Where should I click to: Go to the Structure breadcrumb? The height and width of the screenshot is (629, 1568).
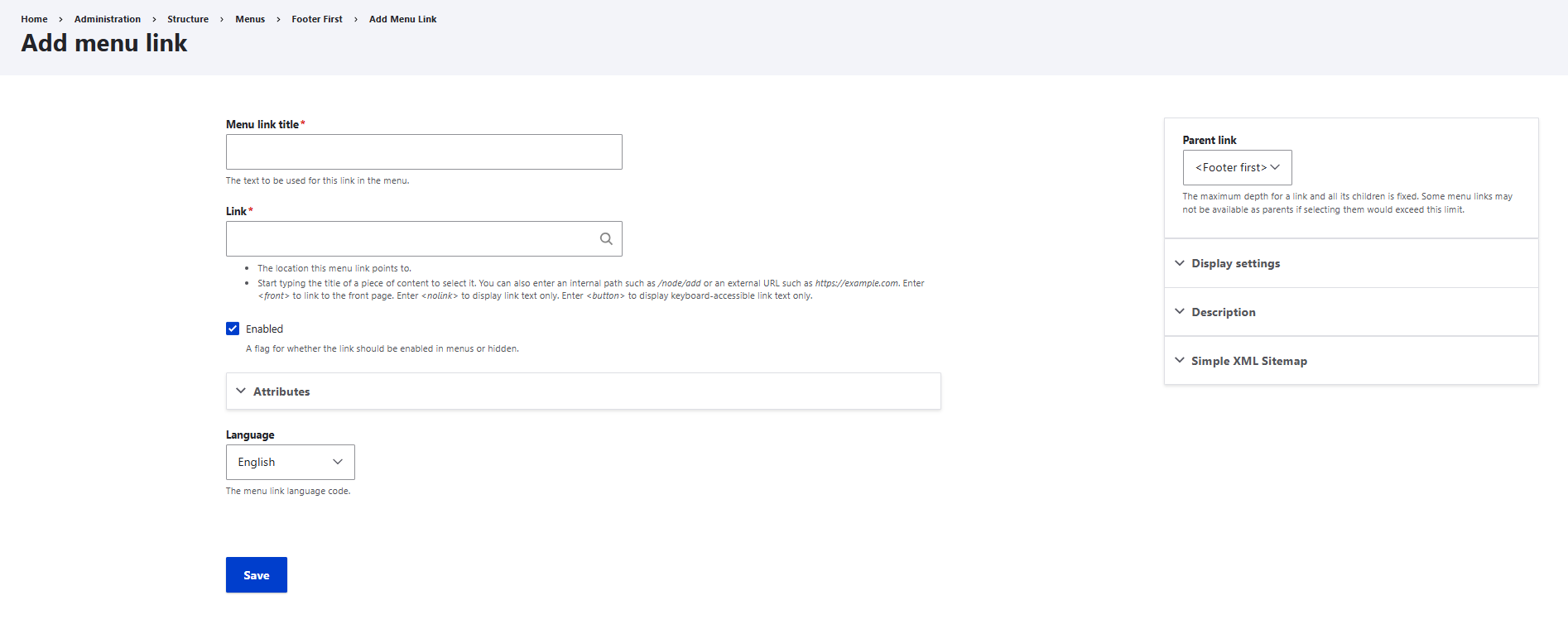coord(188,19)
